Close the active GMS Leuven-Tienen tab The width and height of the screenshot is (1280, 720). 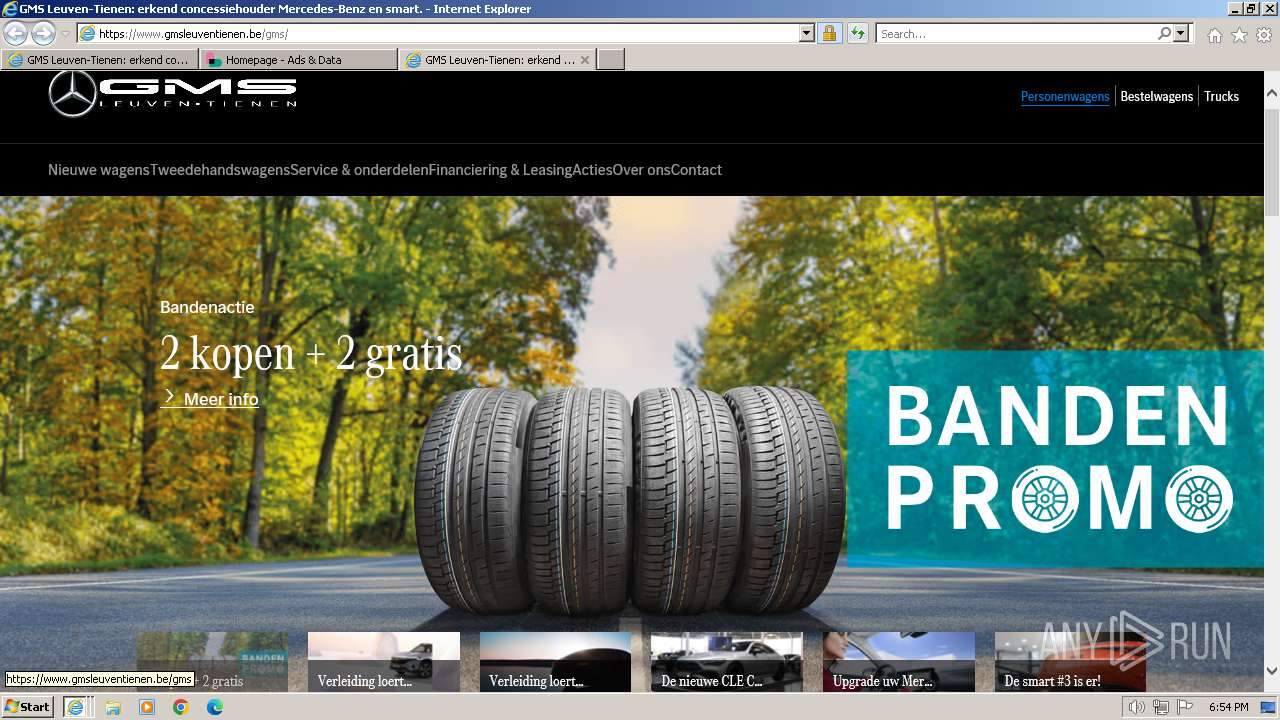pyautogui.click(x=585, y=60)
